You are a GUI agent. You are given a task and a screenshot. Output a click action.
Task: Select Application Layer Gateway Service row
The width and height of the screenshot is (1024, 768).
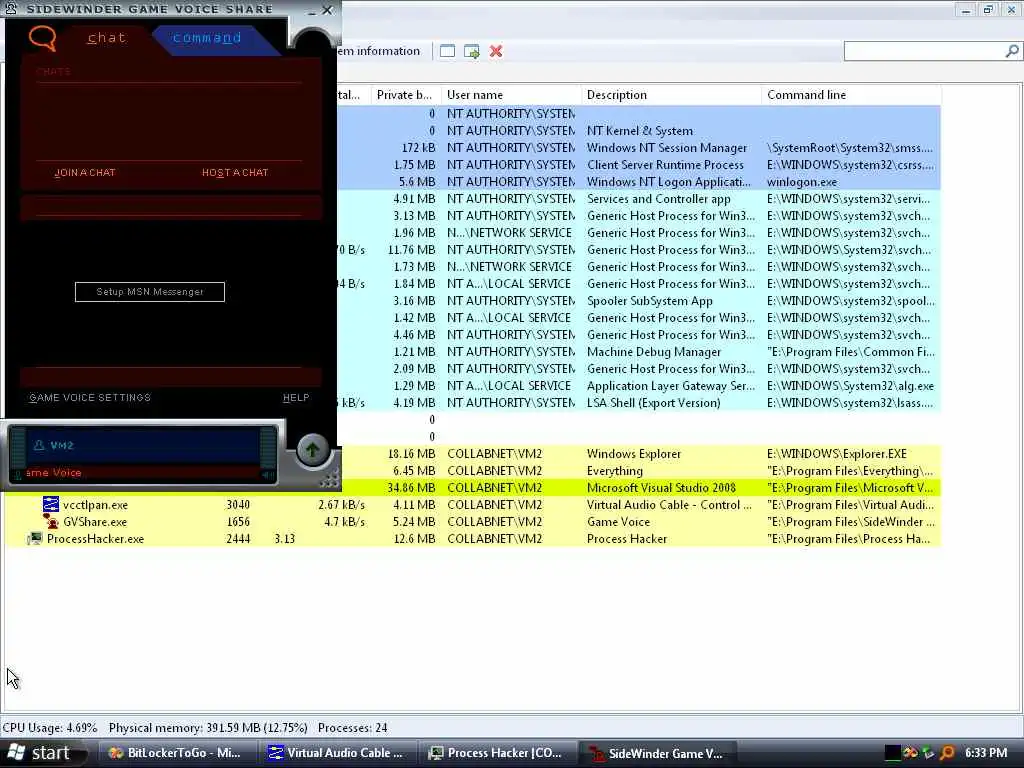click(639, 386)
